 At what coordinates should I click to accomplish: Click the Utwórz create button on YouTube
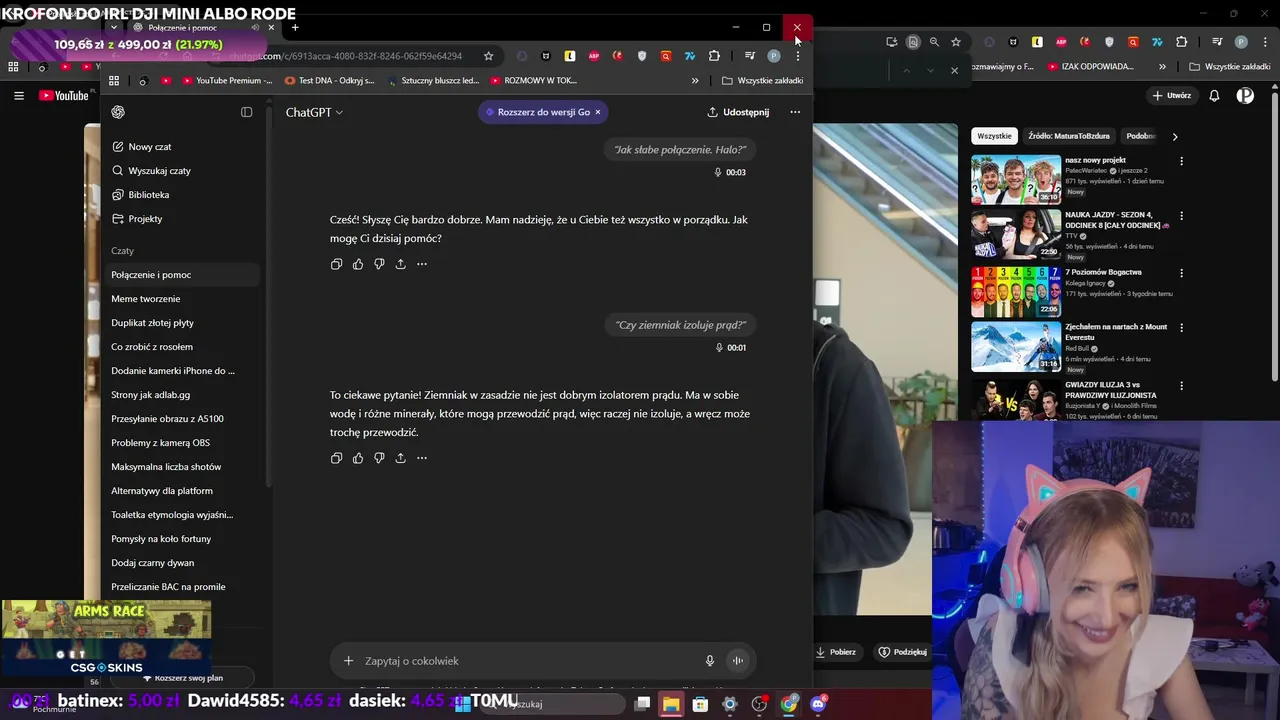pyautogui.click(x=1171, y=96)
